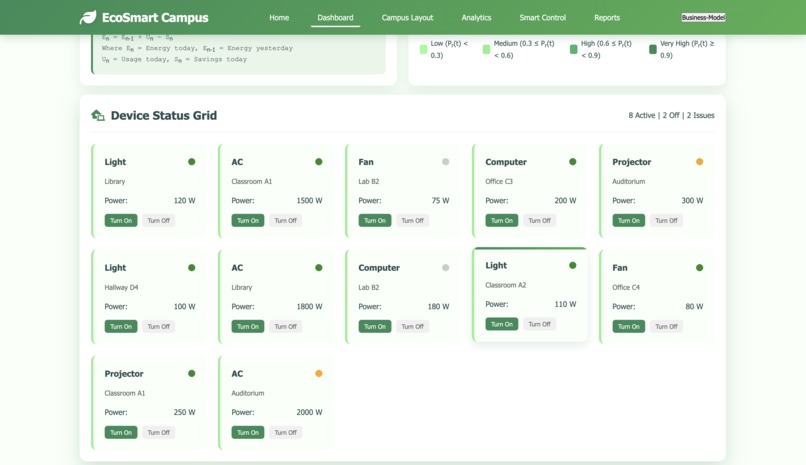This screenshot has width=806, height=465.
Task: Click orange status dot on Projector Auditorium
Action: coord(700,162)
